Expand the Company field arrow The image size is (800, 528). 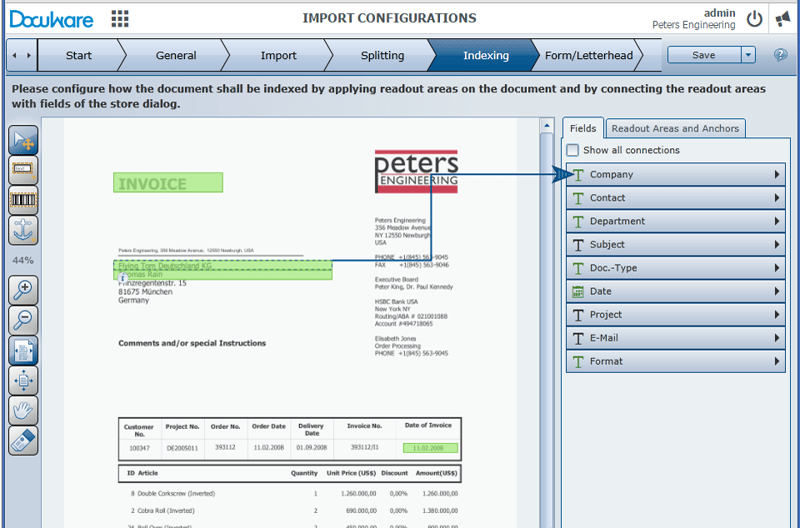point(776,175)
